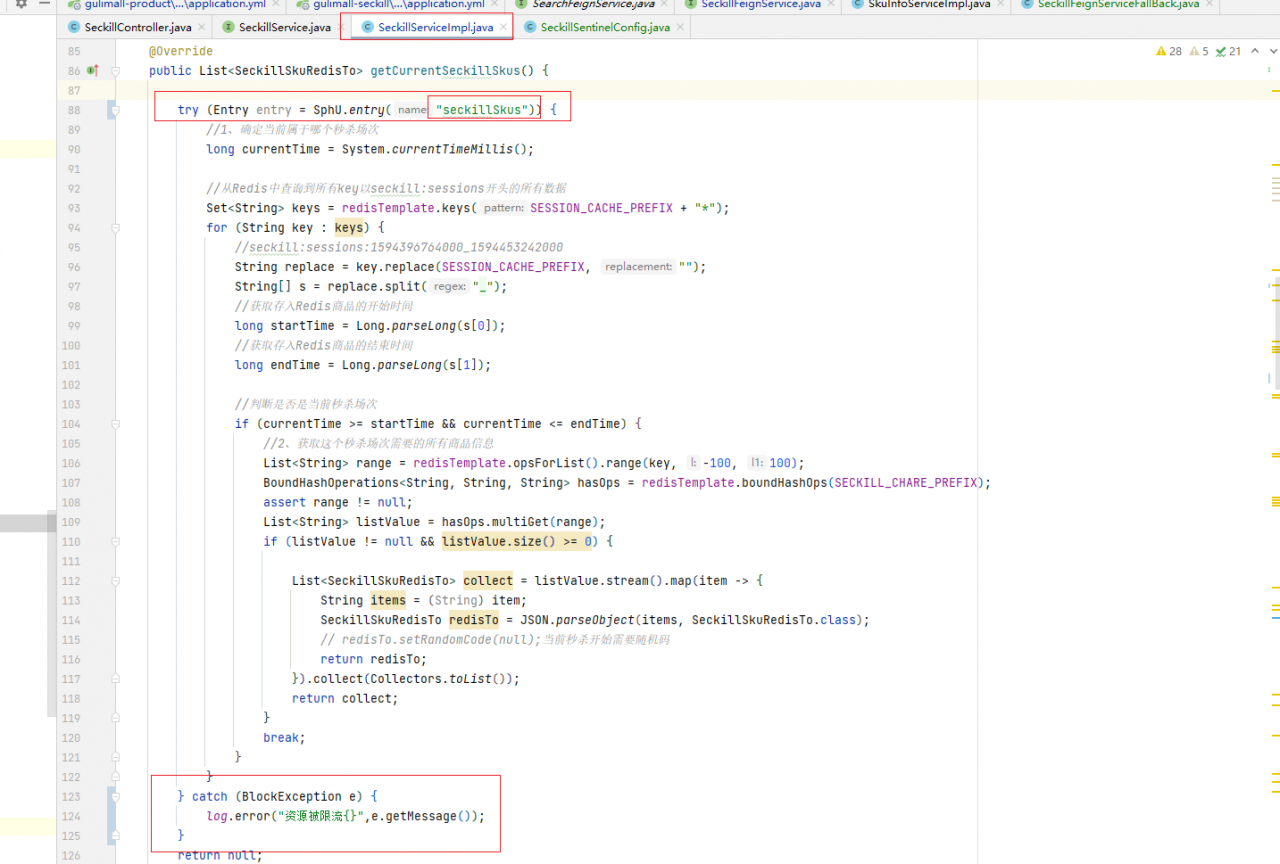The image size is (1280, 864).
Task: Click the boundHashOps method call
Action: click(782, 482)
